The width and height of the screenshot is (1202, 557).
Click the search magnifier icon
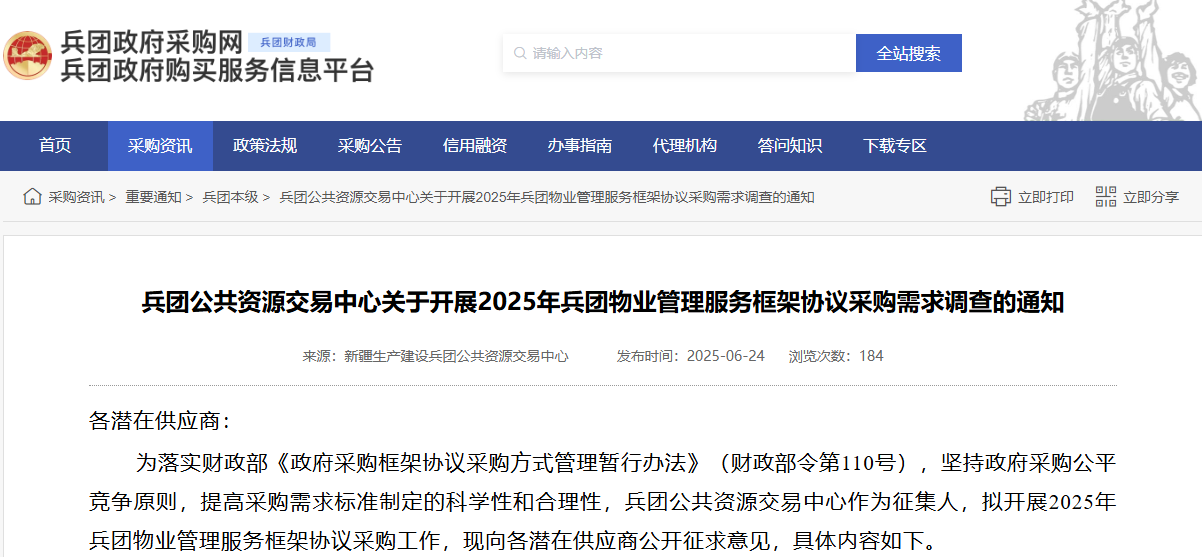520,53
